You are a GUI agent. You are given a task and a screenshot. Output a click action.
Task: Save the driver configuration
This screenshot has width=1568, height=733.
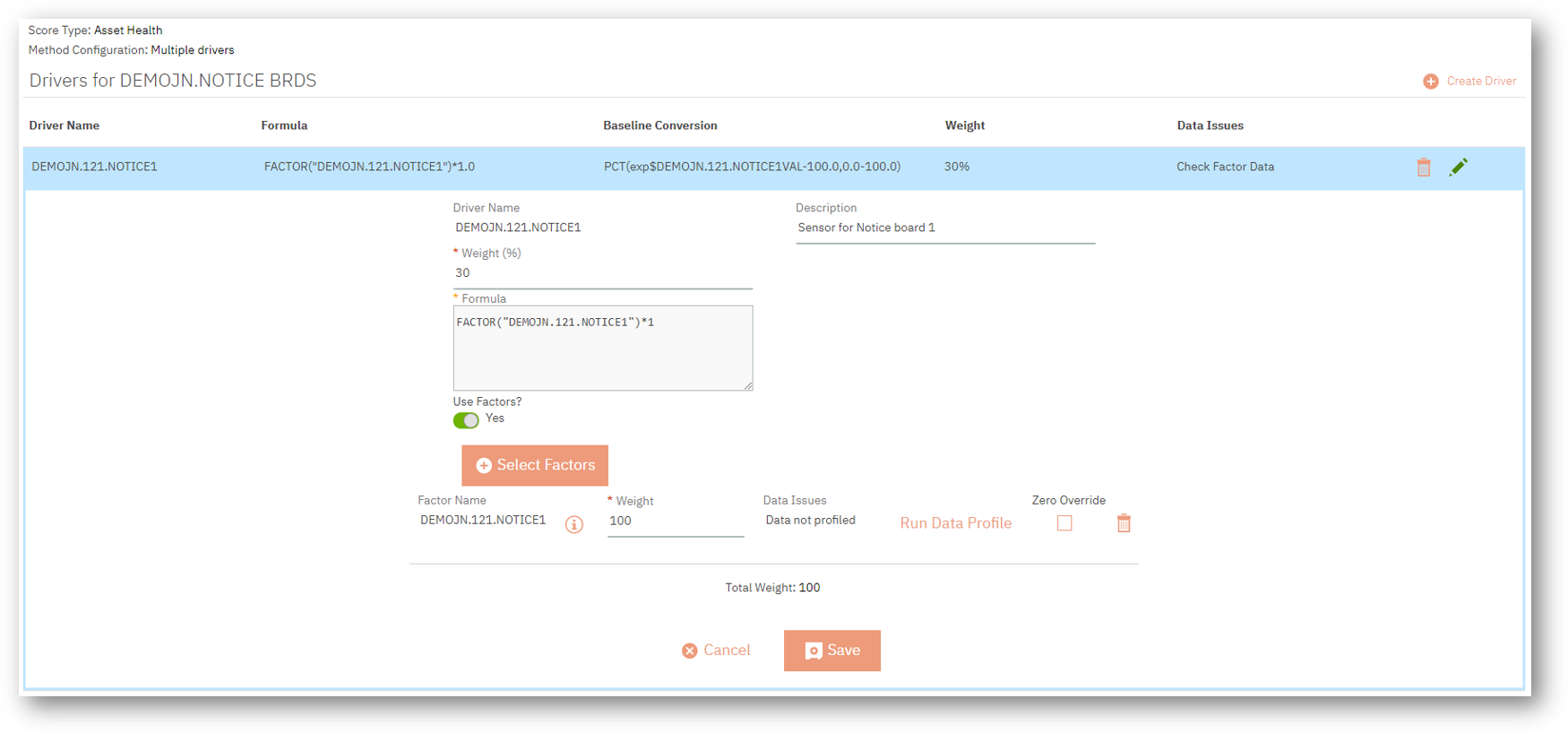click(x=832, y=651)
